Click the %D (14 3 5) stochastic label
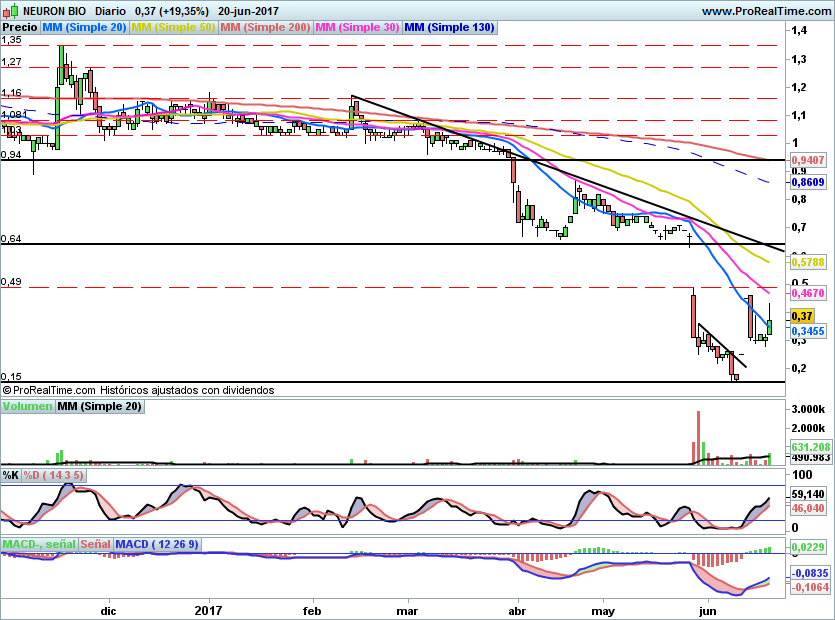The image size is (835, 620). point(54,475)
